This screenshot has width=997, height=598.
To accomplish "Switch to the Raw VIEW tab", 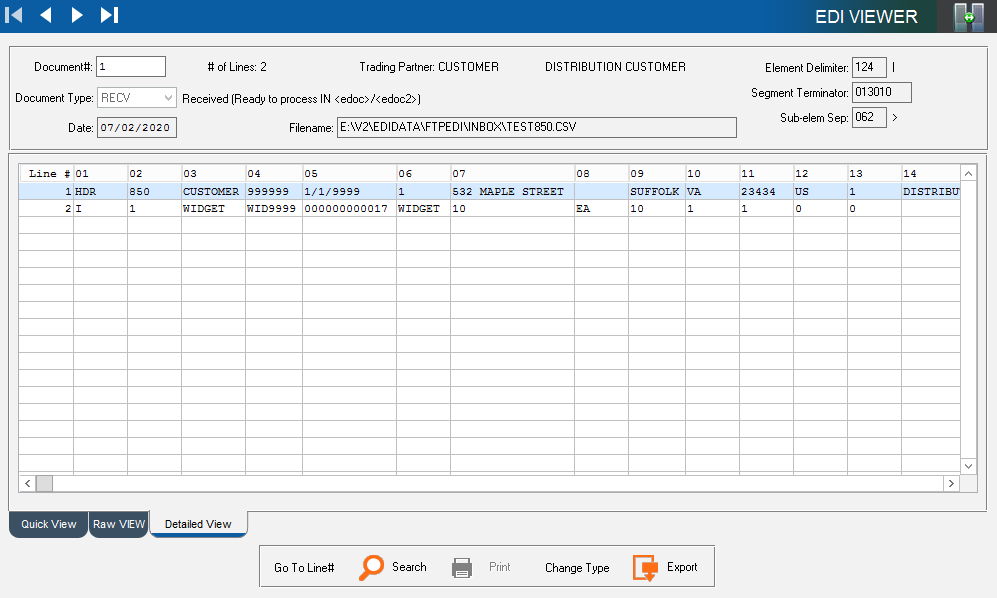I will point(118,523).
